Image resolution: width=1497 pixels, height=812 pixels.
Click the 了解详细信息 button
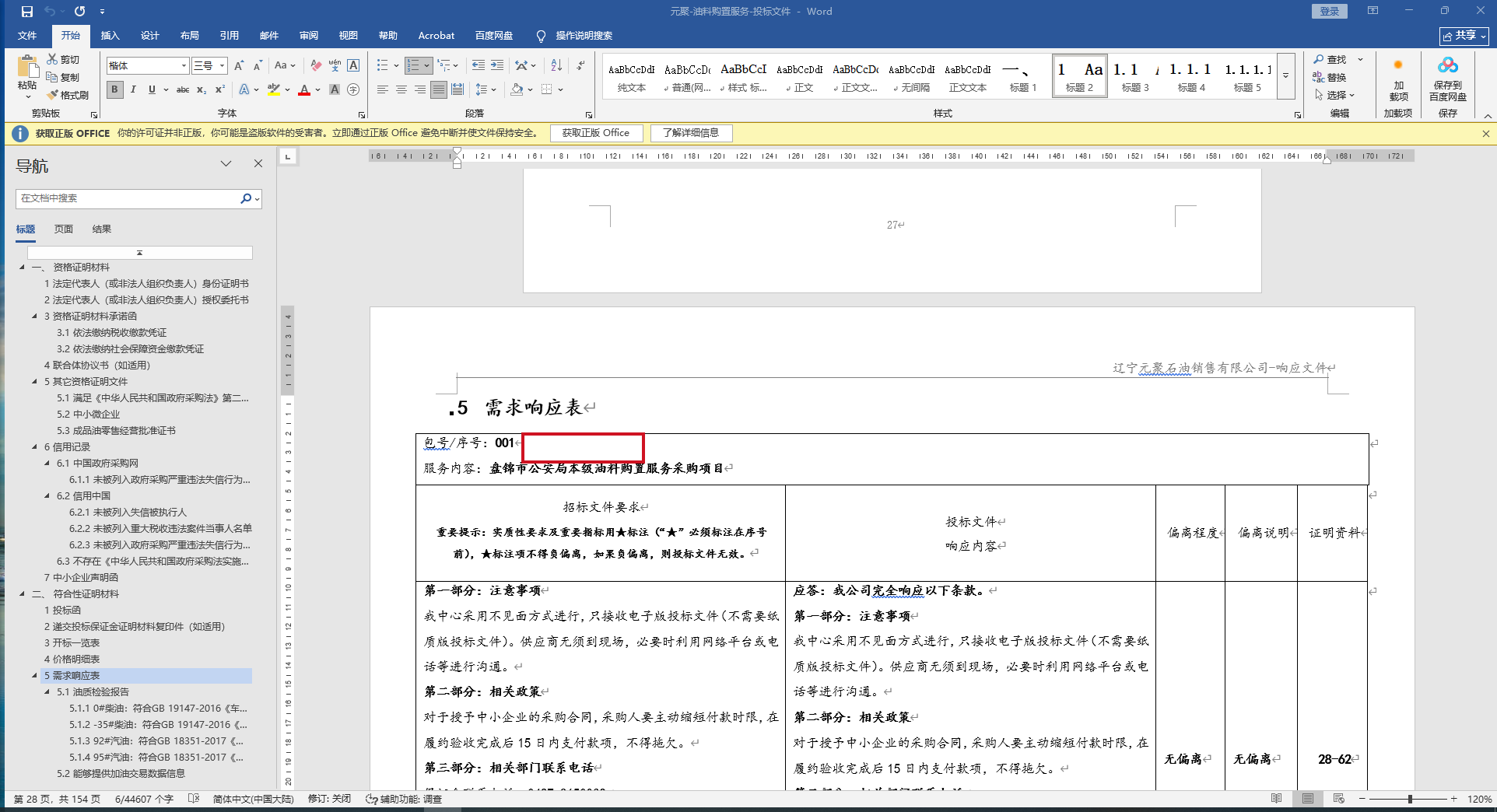[691, 133]
